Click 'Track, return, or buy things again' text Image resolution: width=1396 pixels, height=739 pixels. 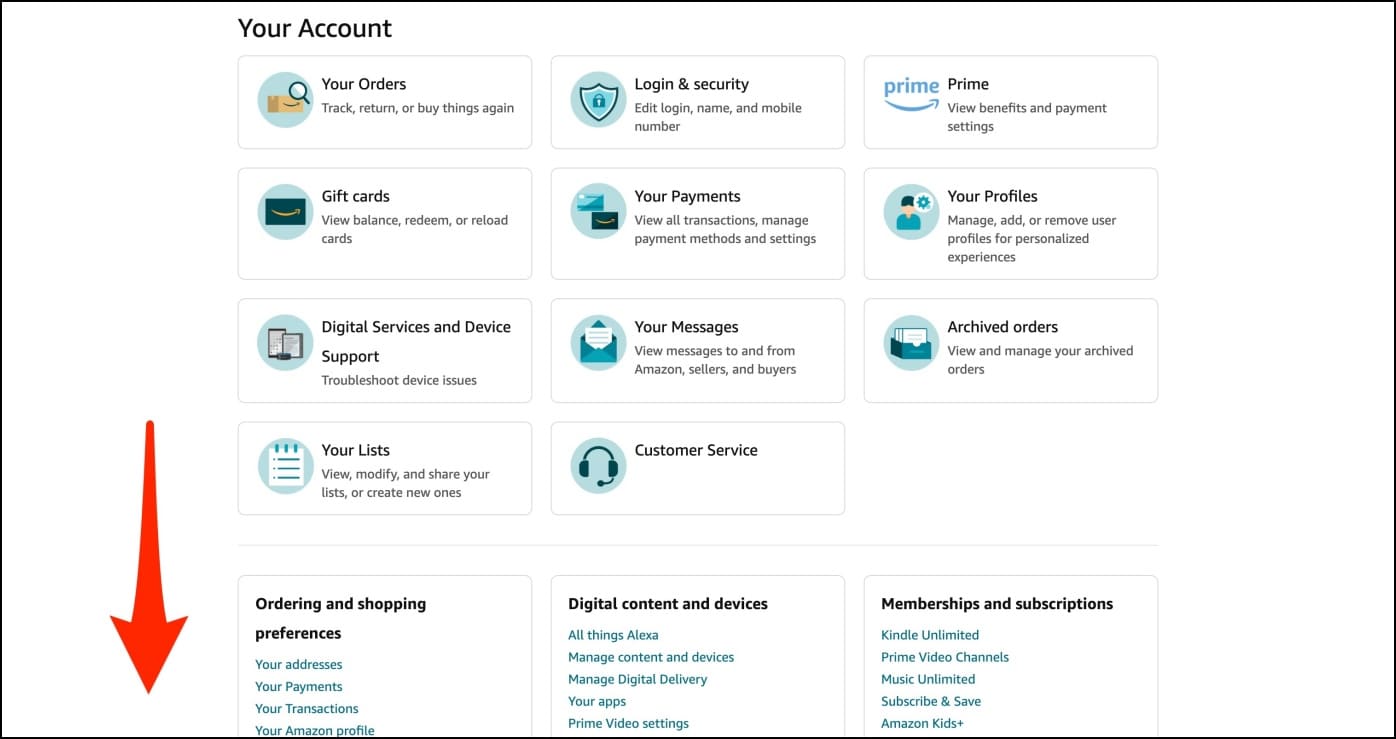(417, 108)
